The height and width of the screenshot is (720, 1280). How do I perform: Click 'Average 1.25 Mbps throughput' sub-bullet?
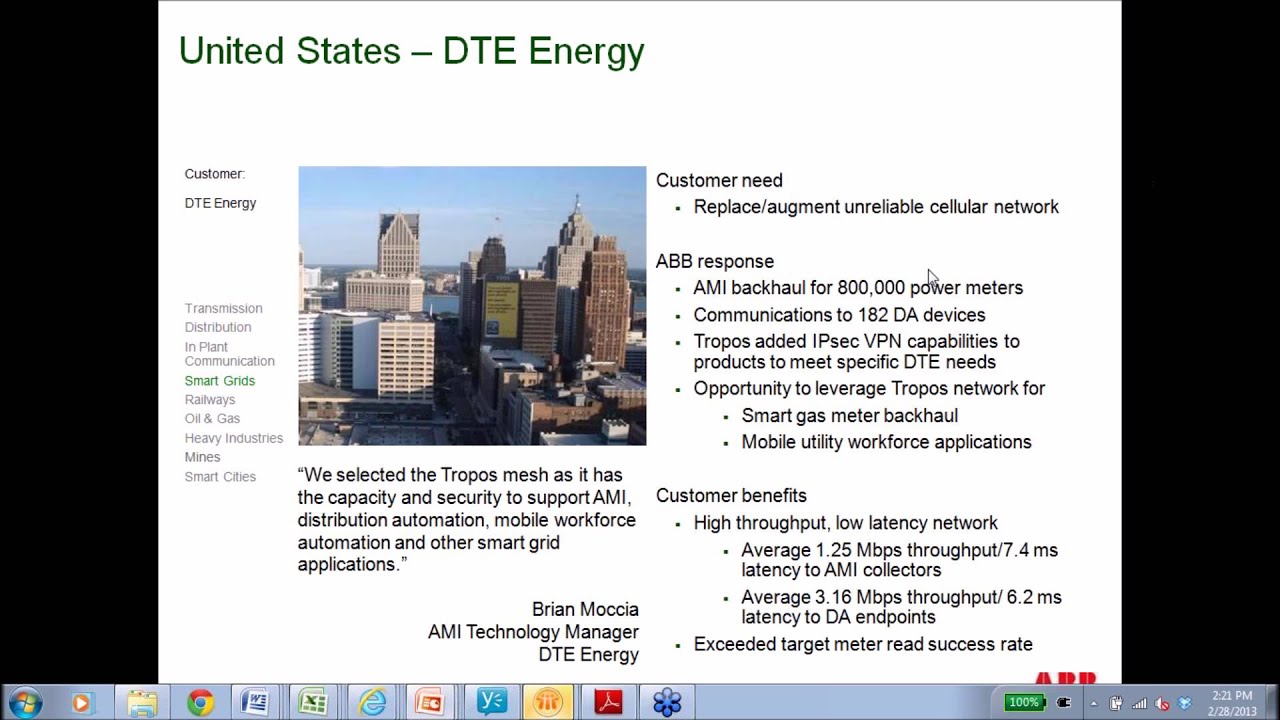(899, 560)
